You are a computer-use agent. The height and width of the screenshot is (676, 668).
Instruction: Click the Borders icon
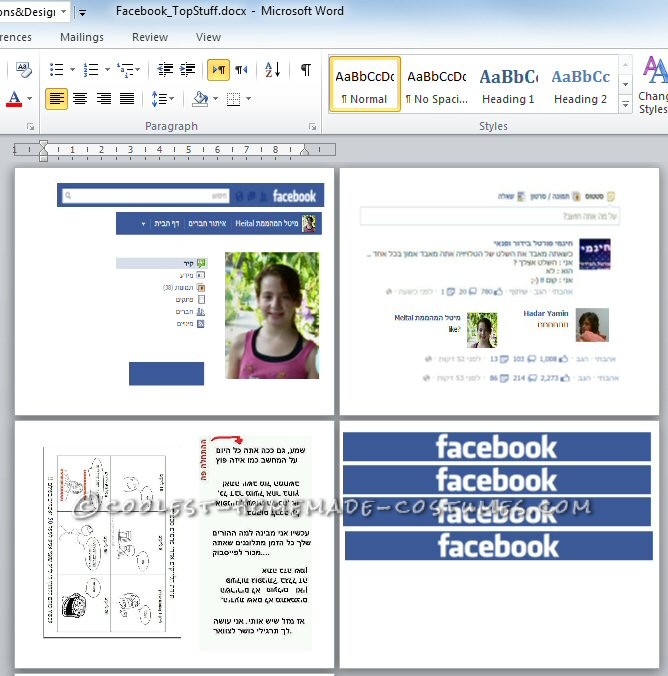coord(233,99)
